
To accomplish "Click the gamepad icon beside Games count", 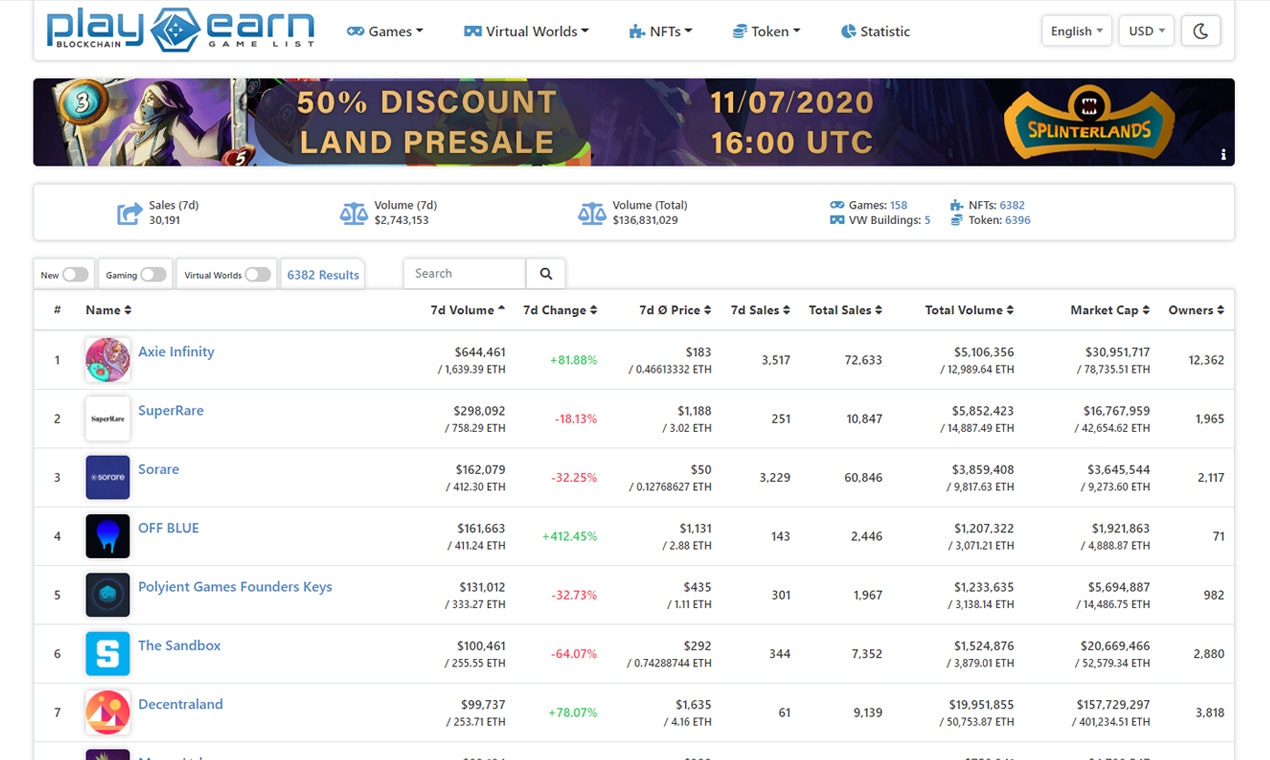I will (x=837, y=205).
